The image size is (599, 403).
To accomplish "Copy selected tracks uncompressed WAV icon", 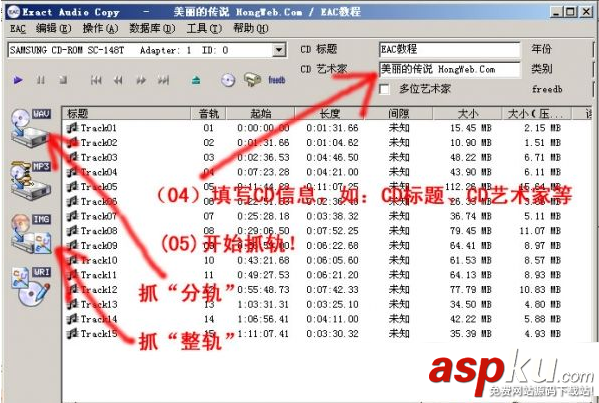I will [31, 128].
